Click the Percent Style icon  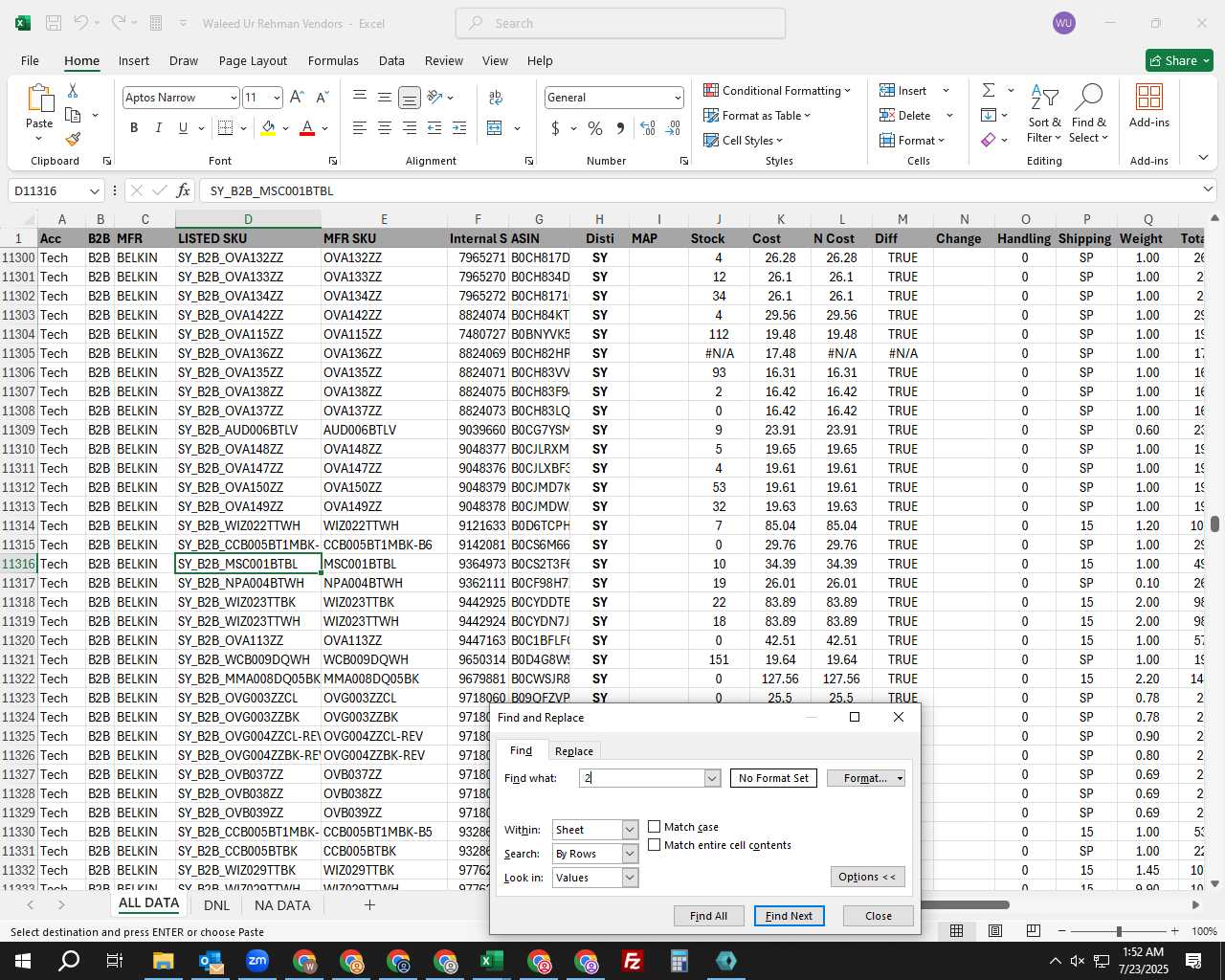coord(595,128)
